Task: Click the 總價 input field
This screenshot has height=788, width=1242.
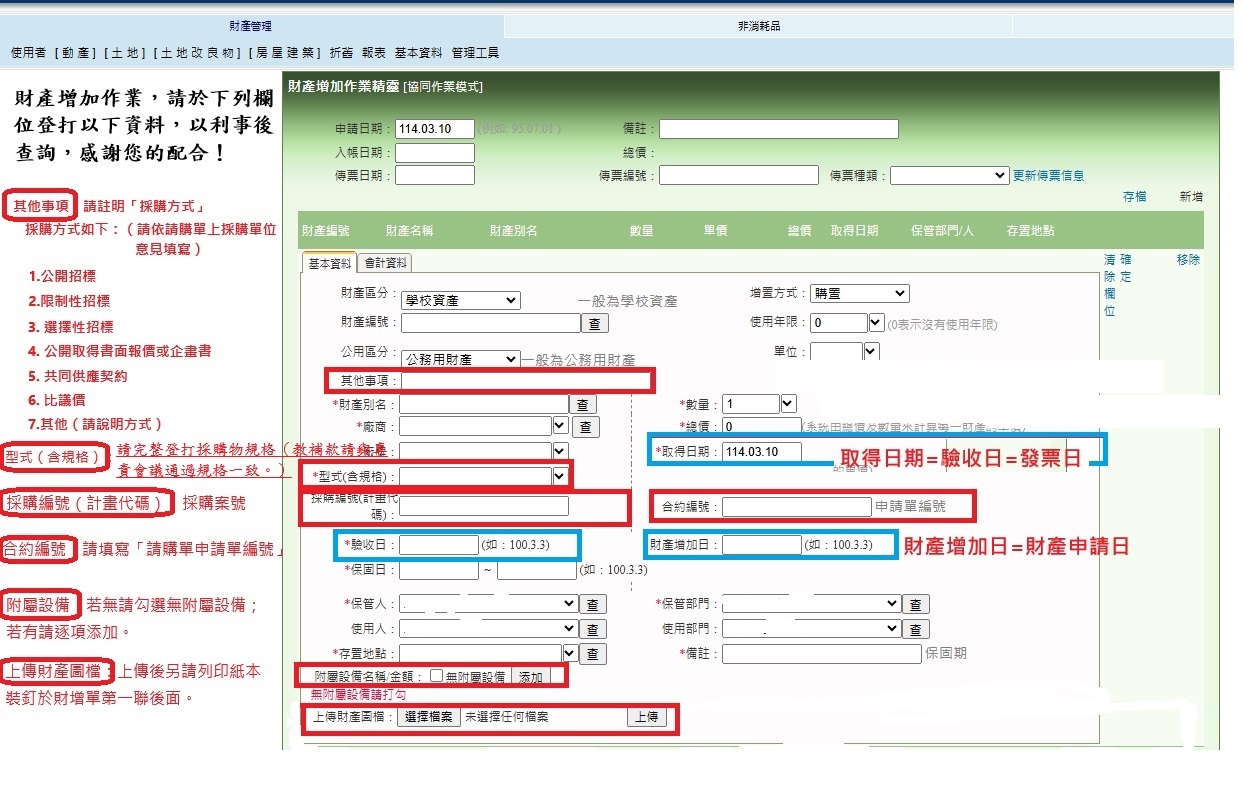Action: click(762, 427)
